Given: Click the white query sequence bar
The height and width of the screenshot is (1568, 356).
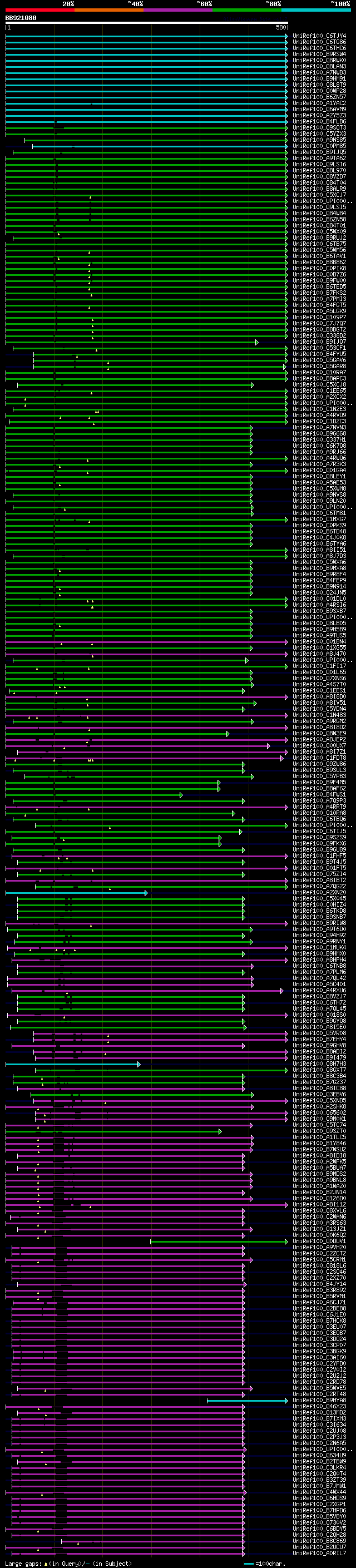Looking at the screenshot, I should (147, 23).
